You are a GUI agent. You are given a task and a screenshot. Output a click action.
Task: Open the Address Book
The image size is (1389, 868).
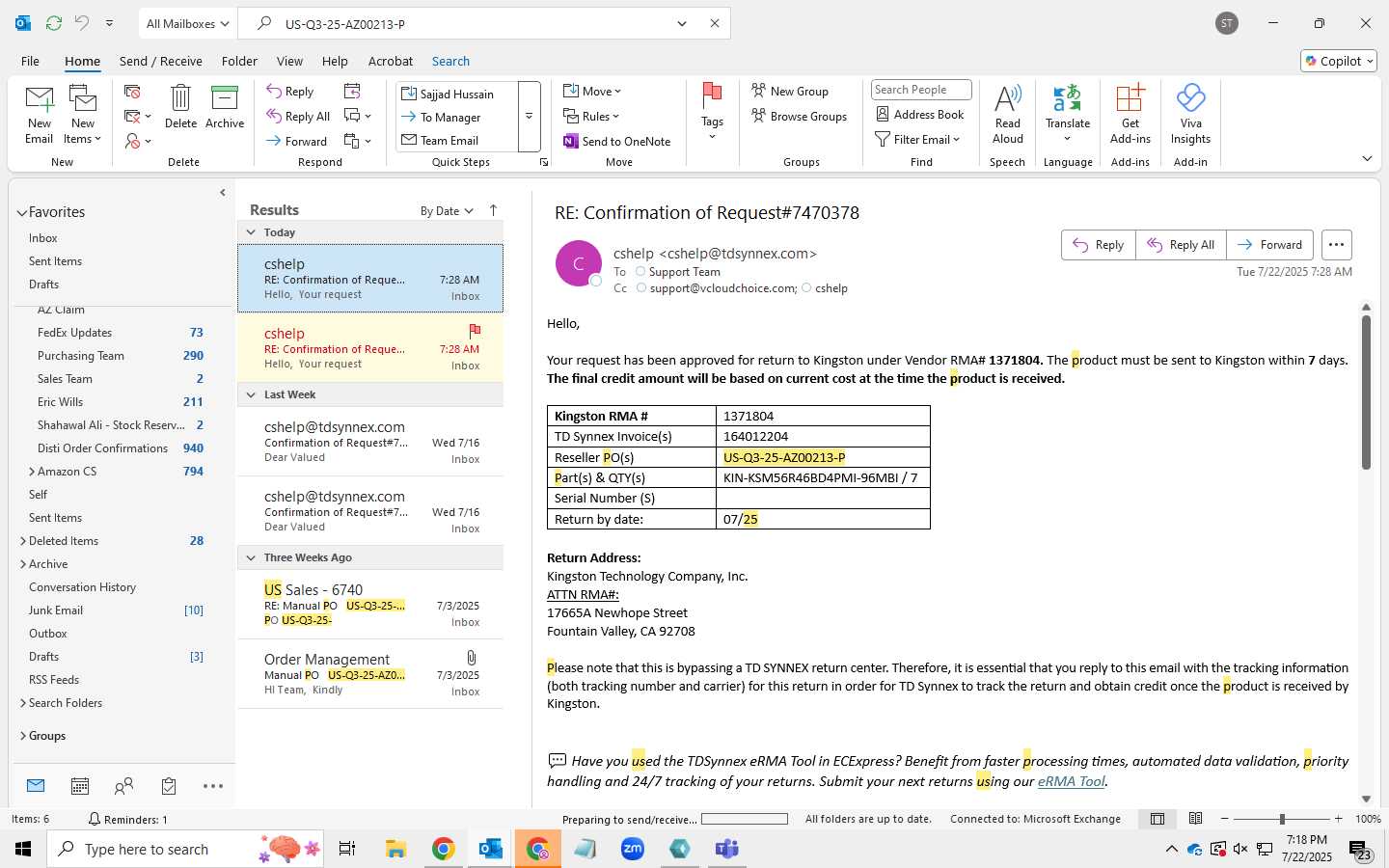click(x=920, y=114)
